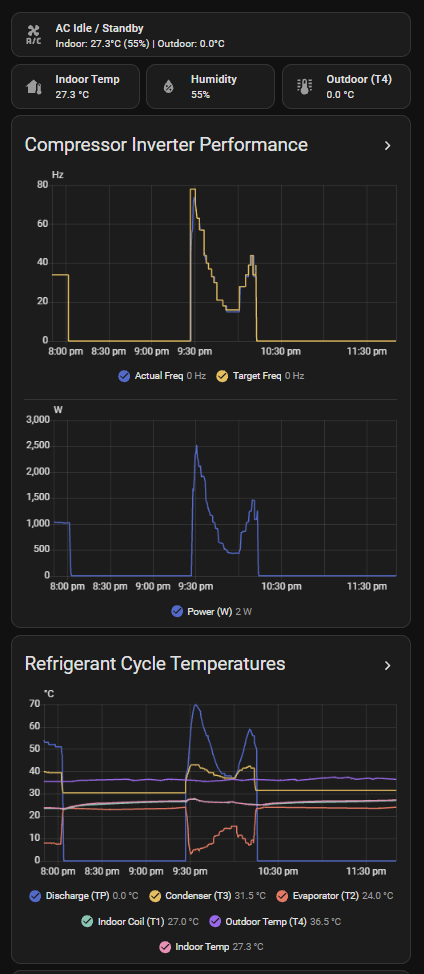
Task: Click the Refrigerant Cycle Temperatures heading
Action: tap(155, 663)
